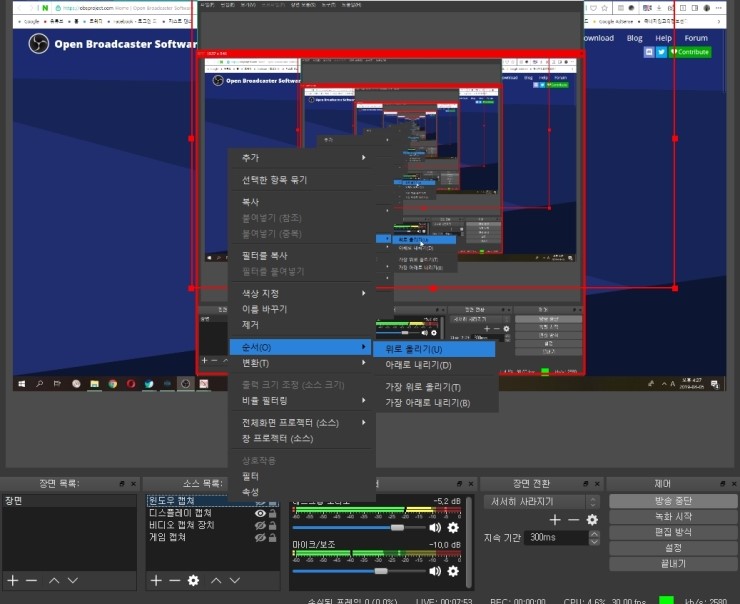Viewport: 740px width, 604px height.
Task: Select 위로 올리기(U) in order submenu
Action: pos(434,349)
